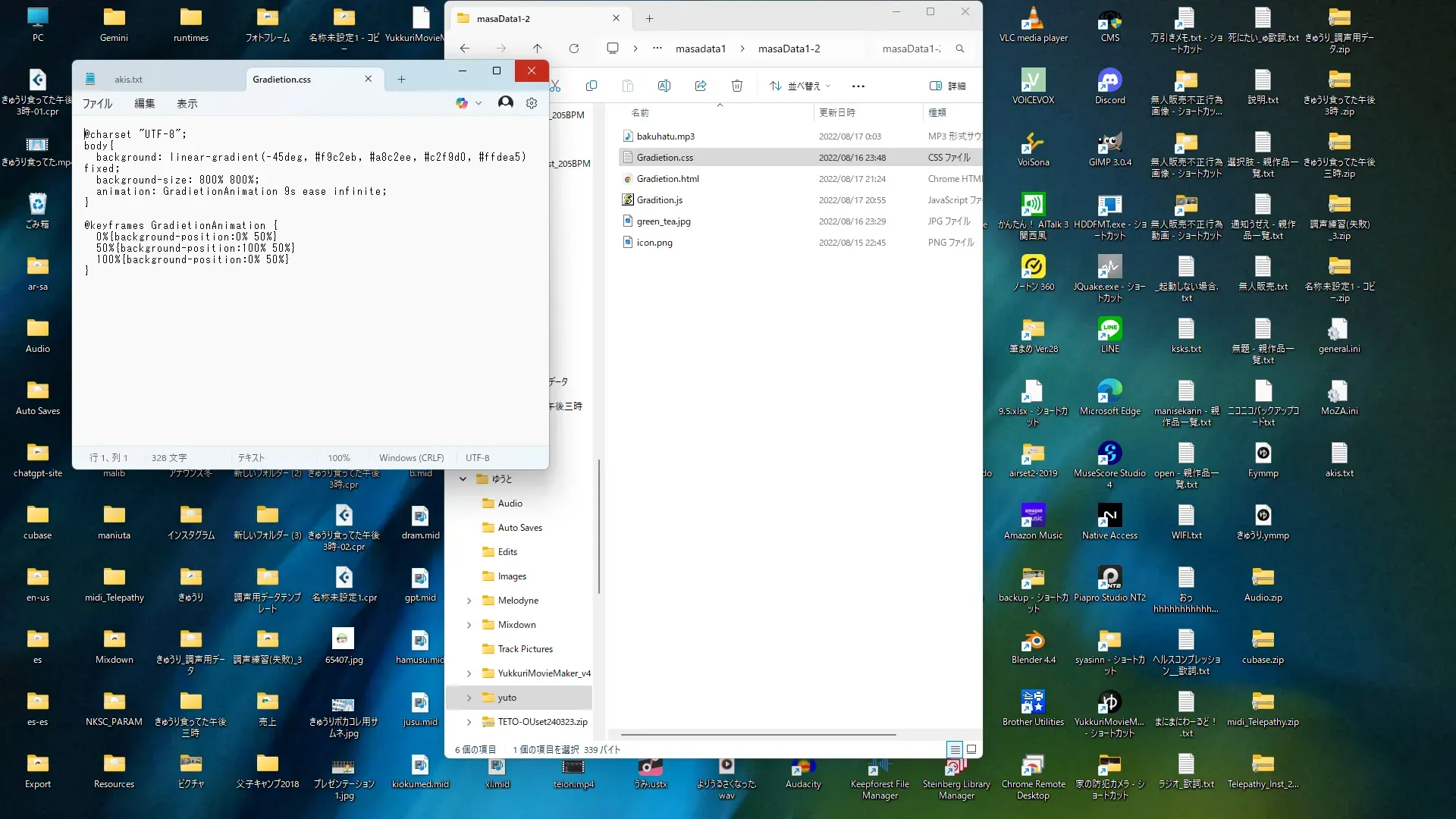Click the account profile icon in Notepad

pyautogui.click(x=505, y=102)
